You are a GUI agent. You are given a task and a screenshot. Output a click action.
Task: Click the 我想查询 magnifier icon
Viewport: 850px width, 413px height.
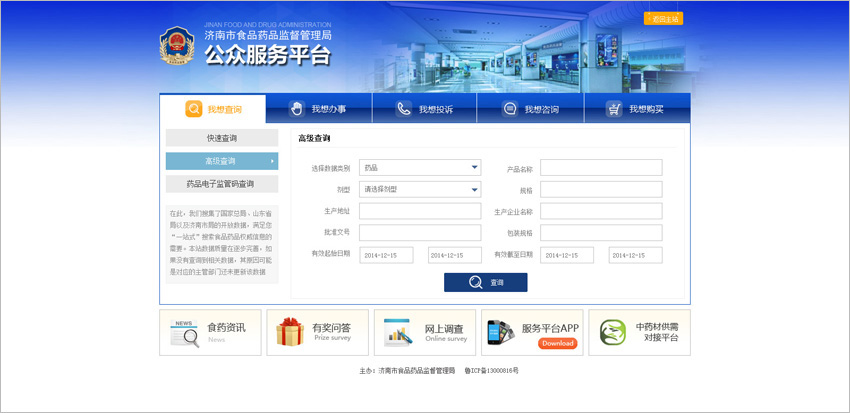tap(194, 109)
